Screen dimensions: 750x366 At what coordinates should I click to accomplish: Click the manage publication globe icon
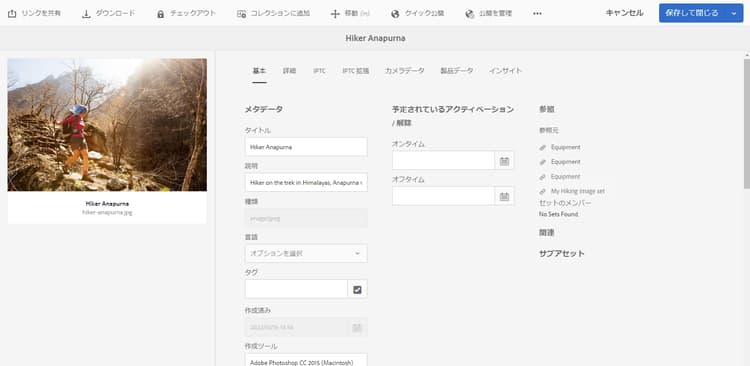click(470, 14)
